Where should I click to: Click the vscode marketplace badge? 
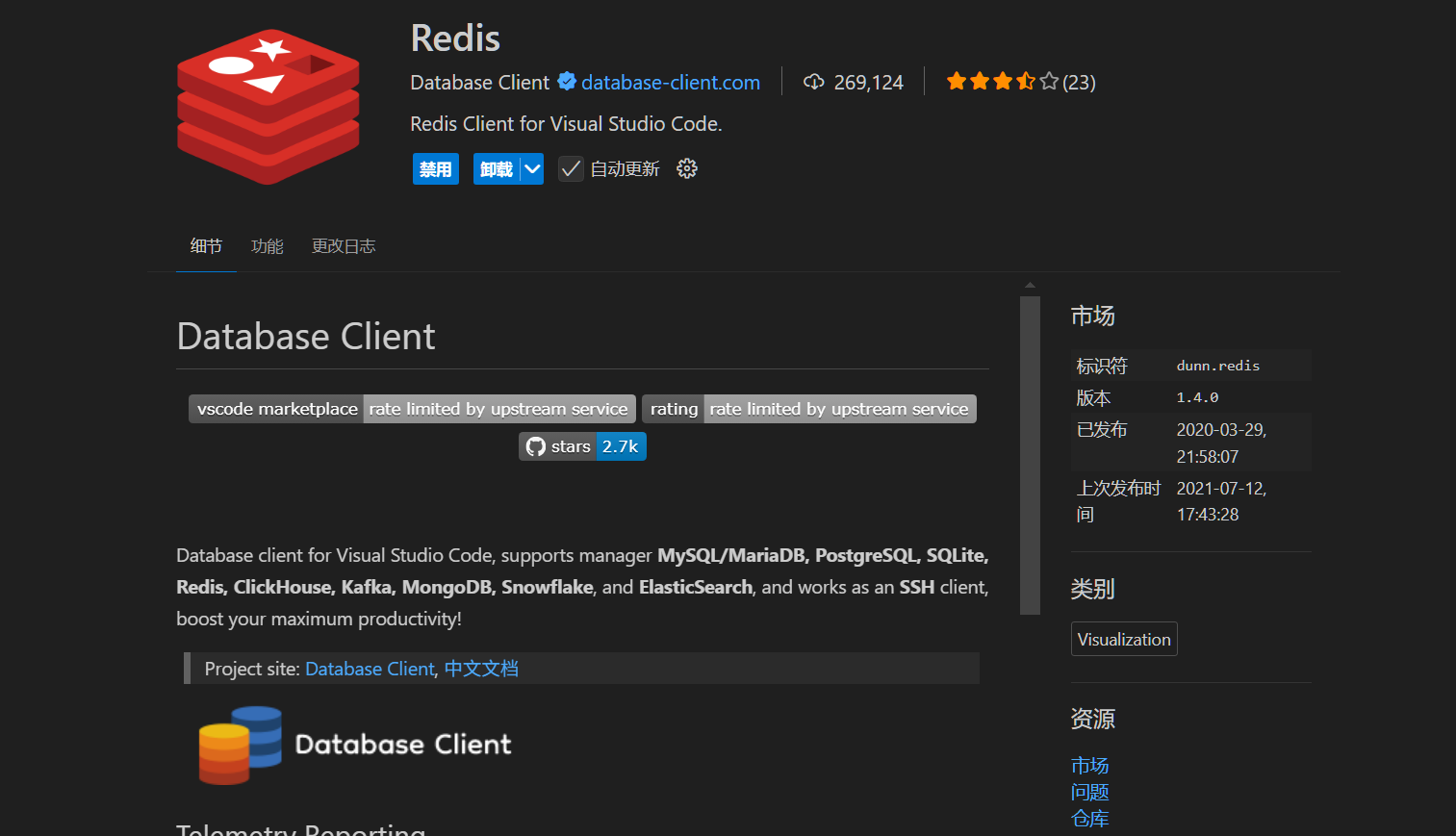point(412,409)
